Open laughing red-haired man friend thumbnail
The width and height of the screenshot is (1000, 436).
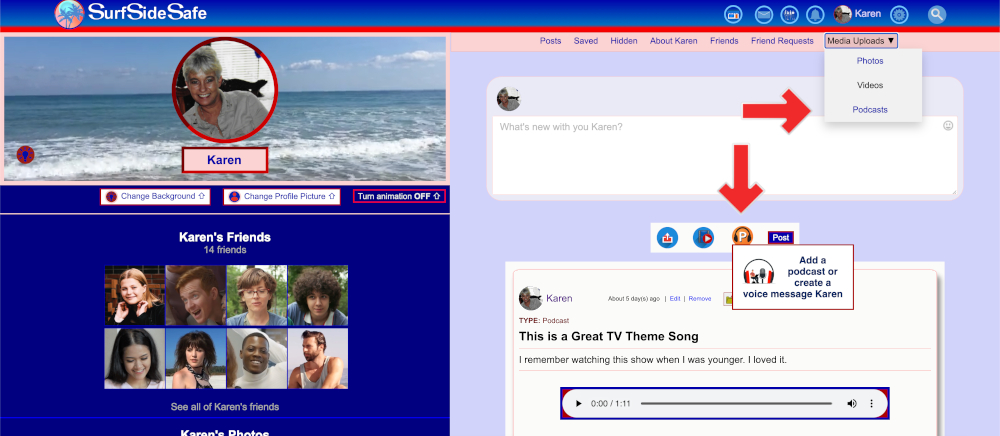pos(196,296)
